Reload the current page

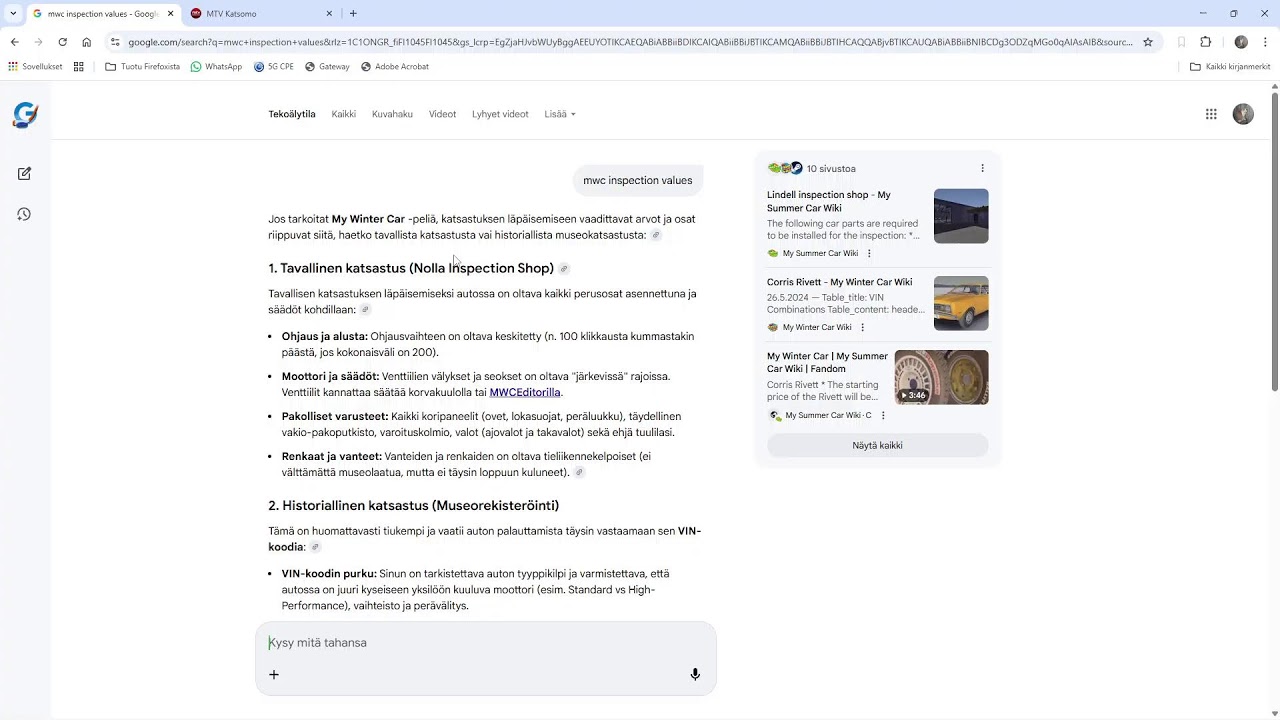point(62,42)
